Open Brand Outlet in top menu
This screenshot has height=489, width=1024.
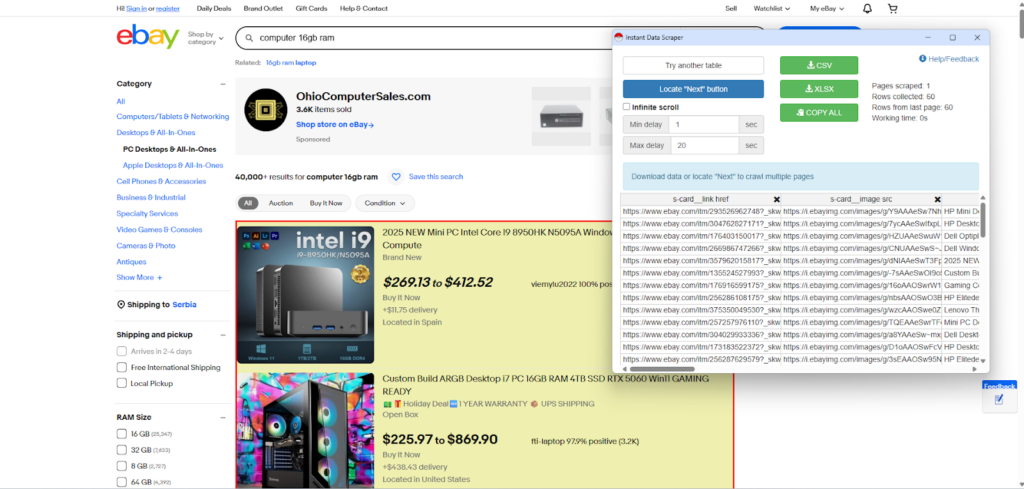click(x=263, y=8)
